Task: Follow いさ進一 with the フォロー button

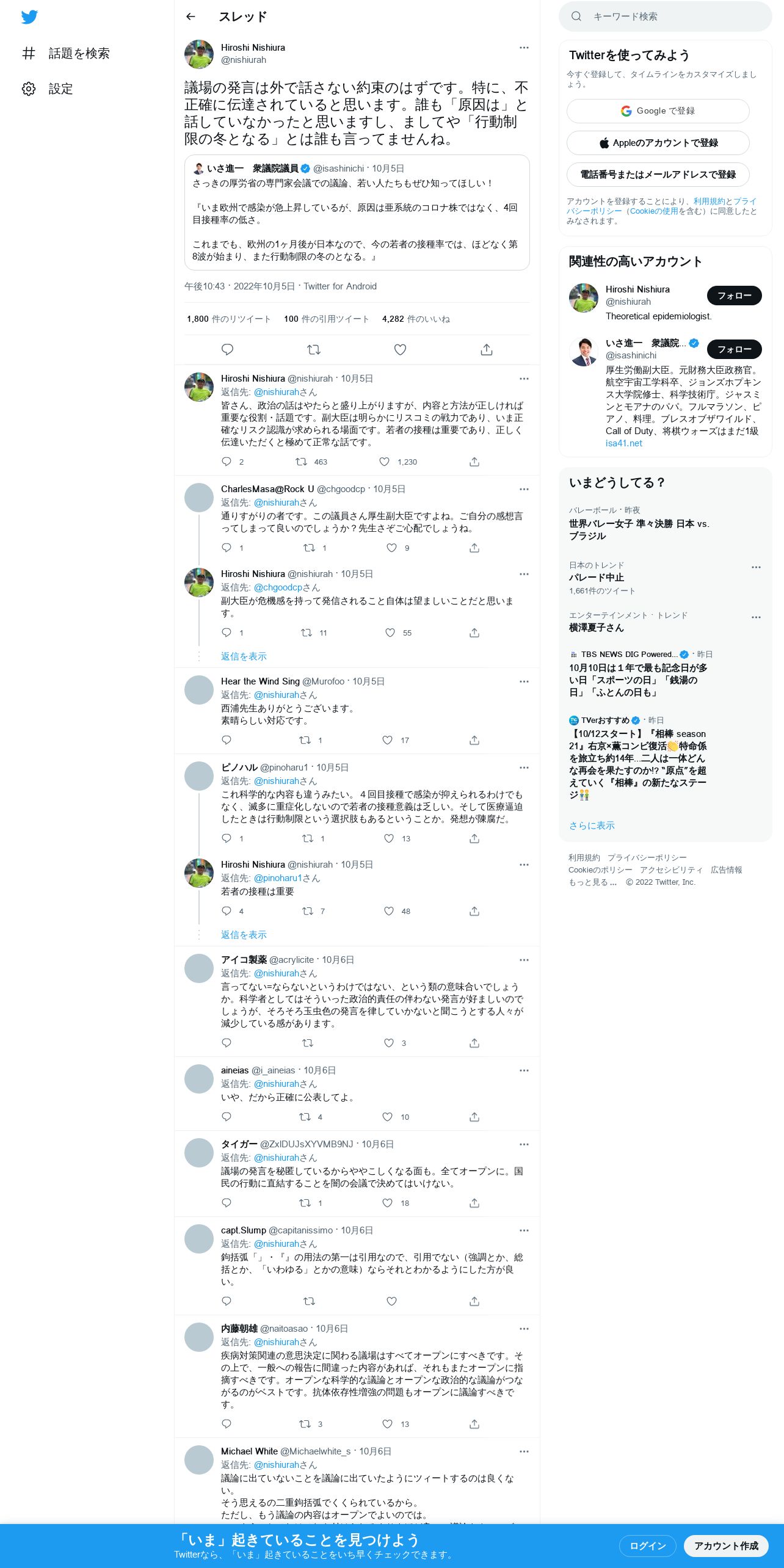Action: click(735, 349)
